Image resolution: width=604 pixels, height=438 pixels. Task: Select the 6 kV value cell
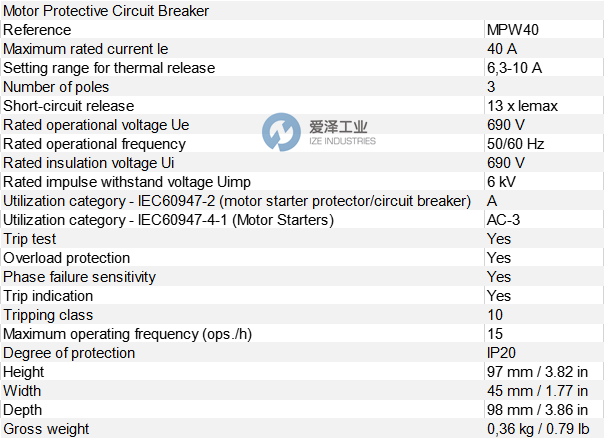pyautogui.click(x=502, y=182)
